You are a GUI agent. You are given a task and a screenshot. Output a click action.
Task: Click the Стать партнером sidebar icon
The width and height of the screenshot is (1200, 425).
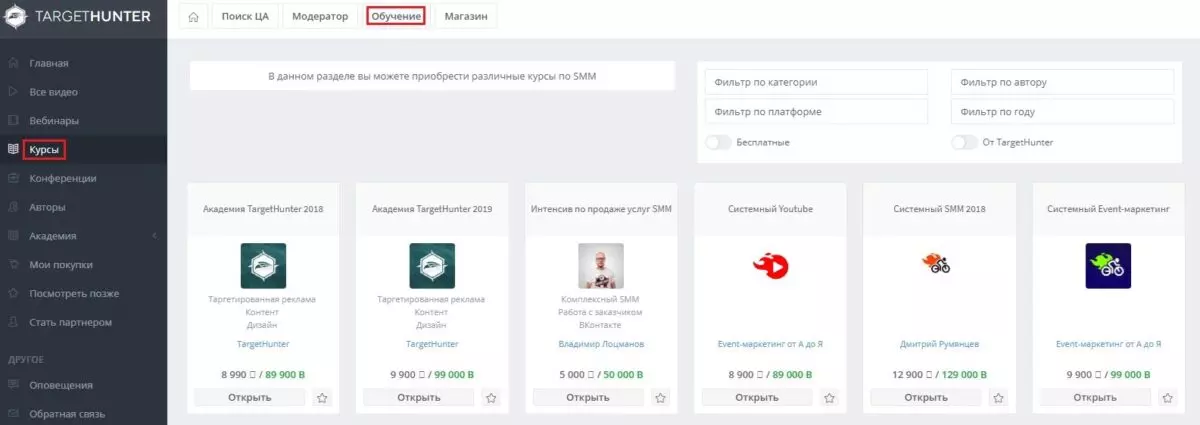pos(13,323)
